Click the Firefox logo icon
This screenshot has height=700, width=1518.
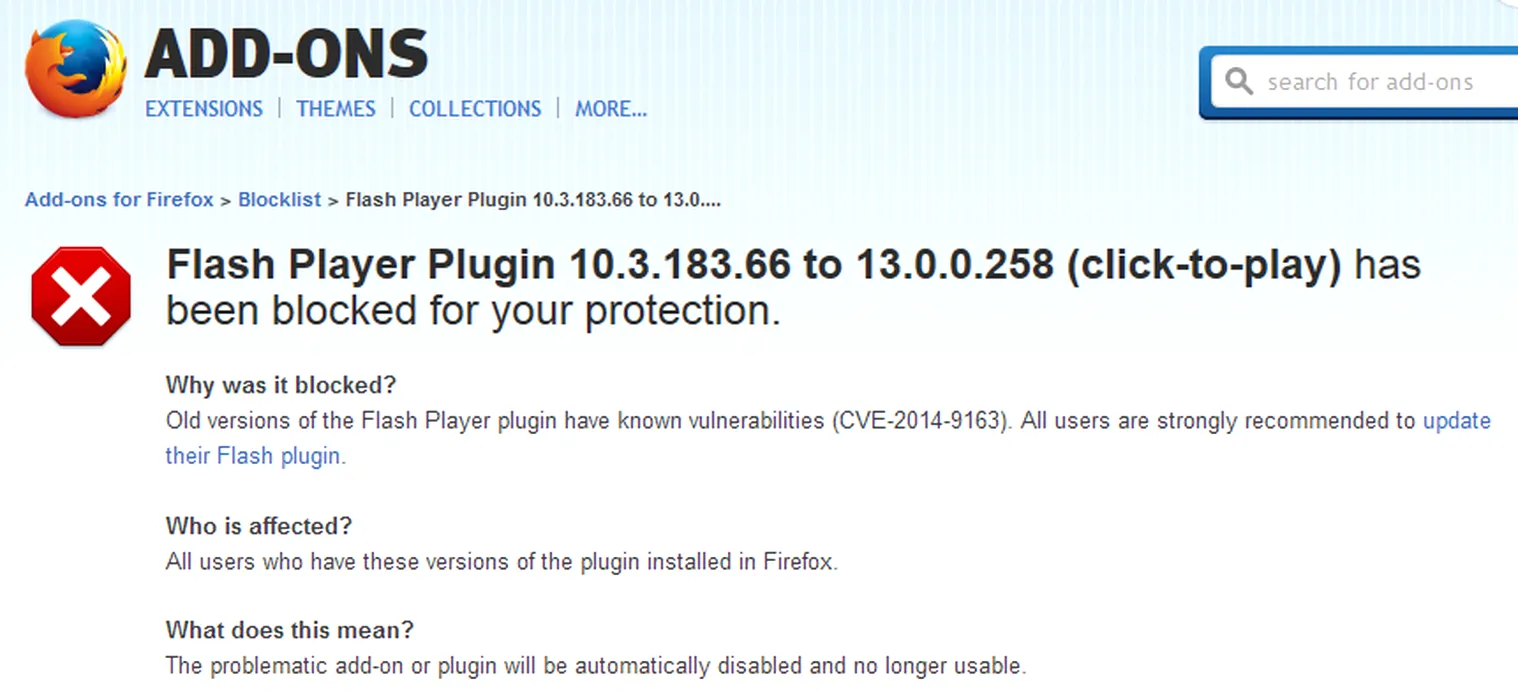pos(76,68)
